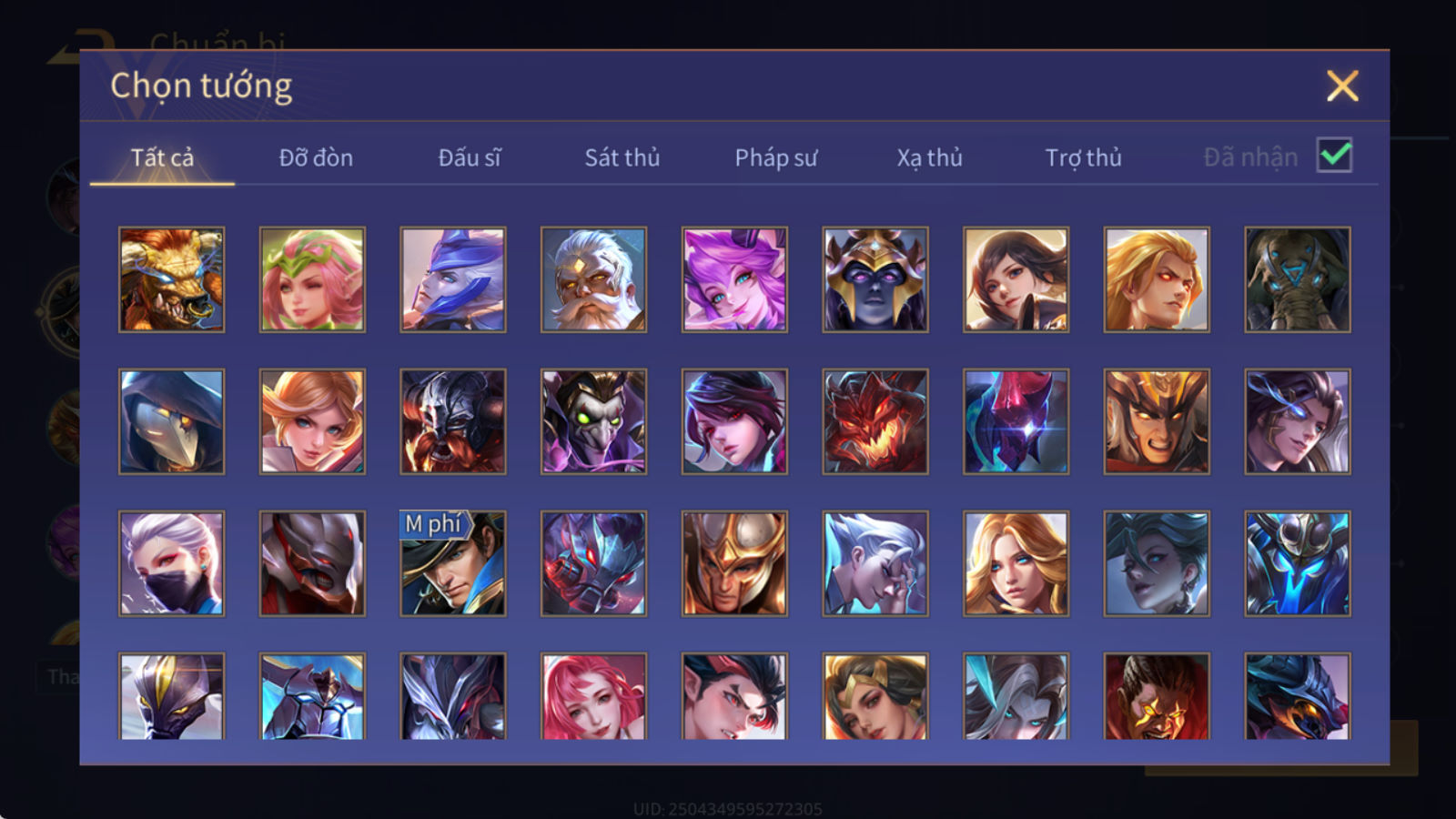Choose the pink-haired fairy hero with green crown
Screen dimensions: 1456x819
pos(312,279)
